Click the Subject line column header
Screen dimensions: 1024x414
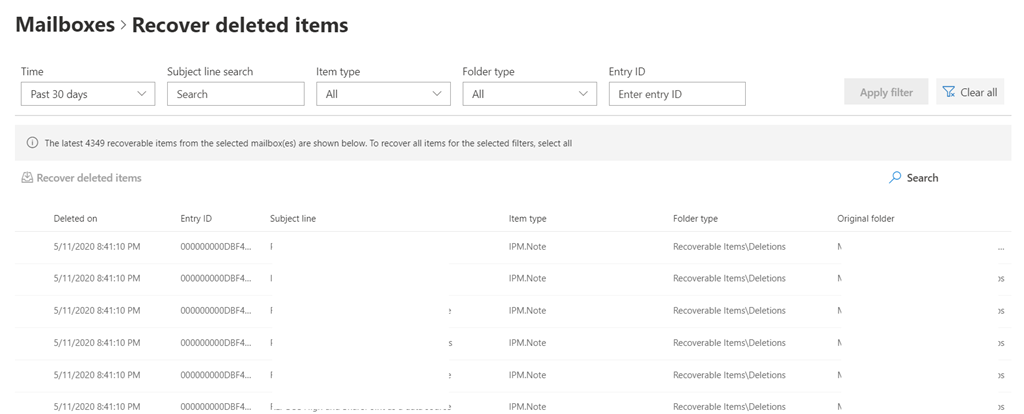point(293,218)
